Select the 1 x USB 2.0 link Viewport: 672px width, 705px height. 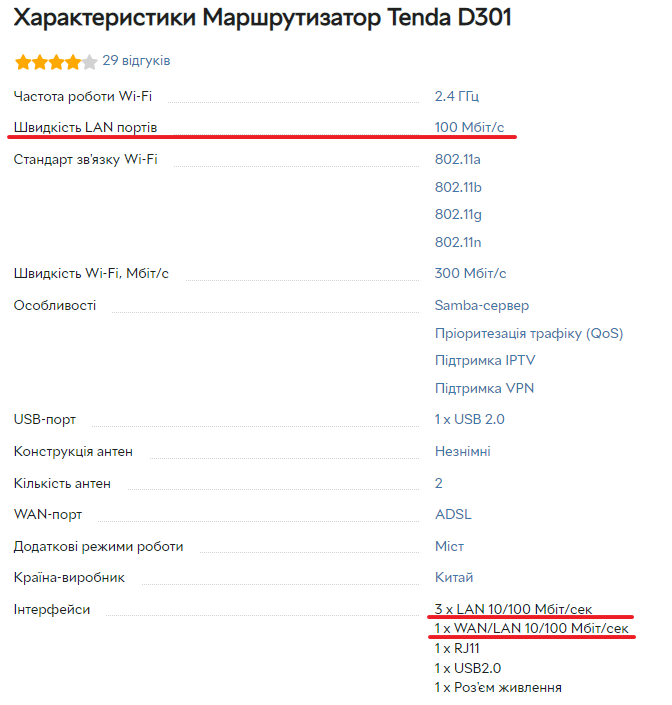[x=470, y=419]
